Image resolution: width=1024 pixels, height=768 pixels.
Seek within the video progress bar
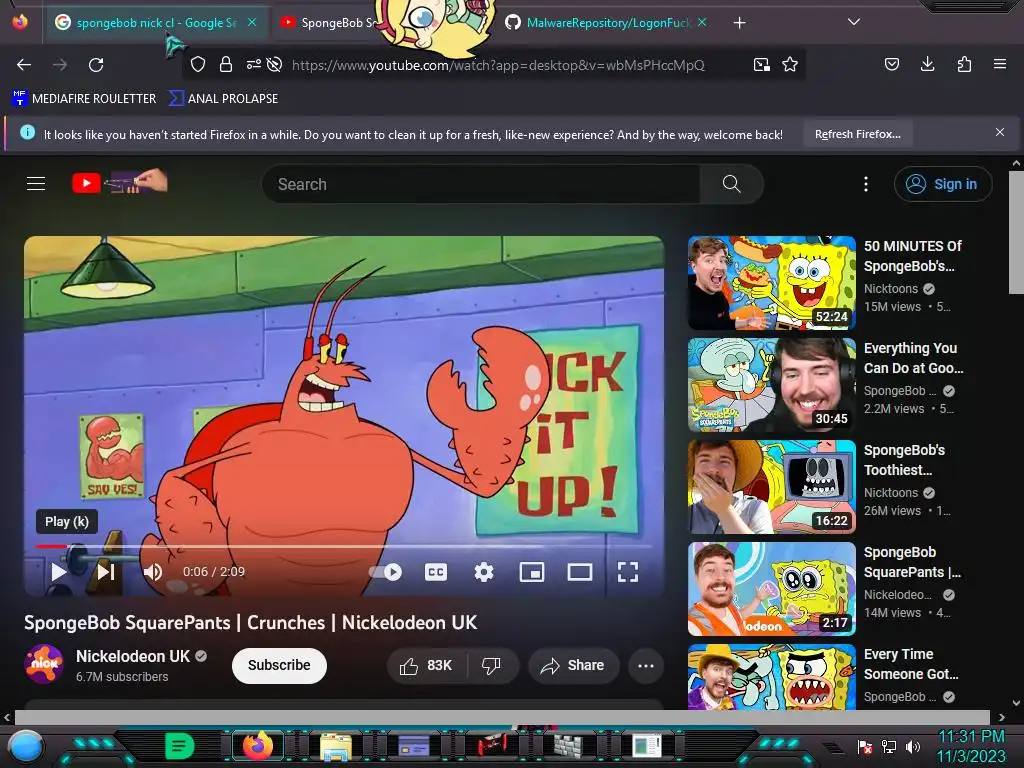coord(344,546)
